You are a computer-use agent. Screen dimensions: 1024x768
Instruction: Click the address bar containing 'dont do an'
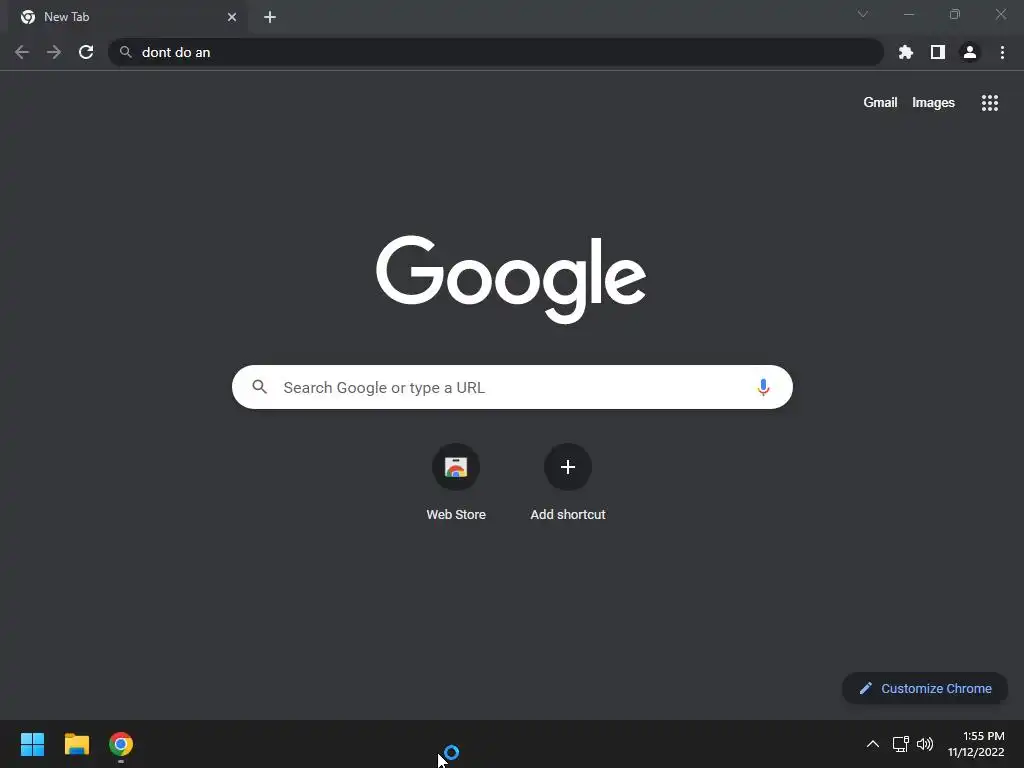pos(496,52)
